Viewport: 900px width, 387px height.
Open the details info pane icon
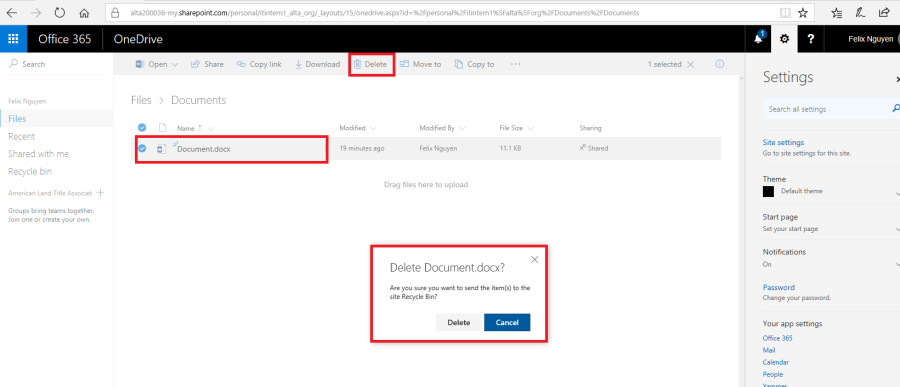click(x=720, y=64)
